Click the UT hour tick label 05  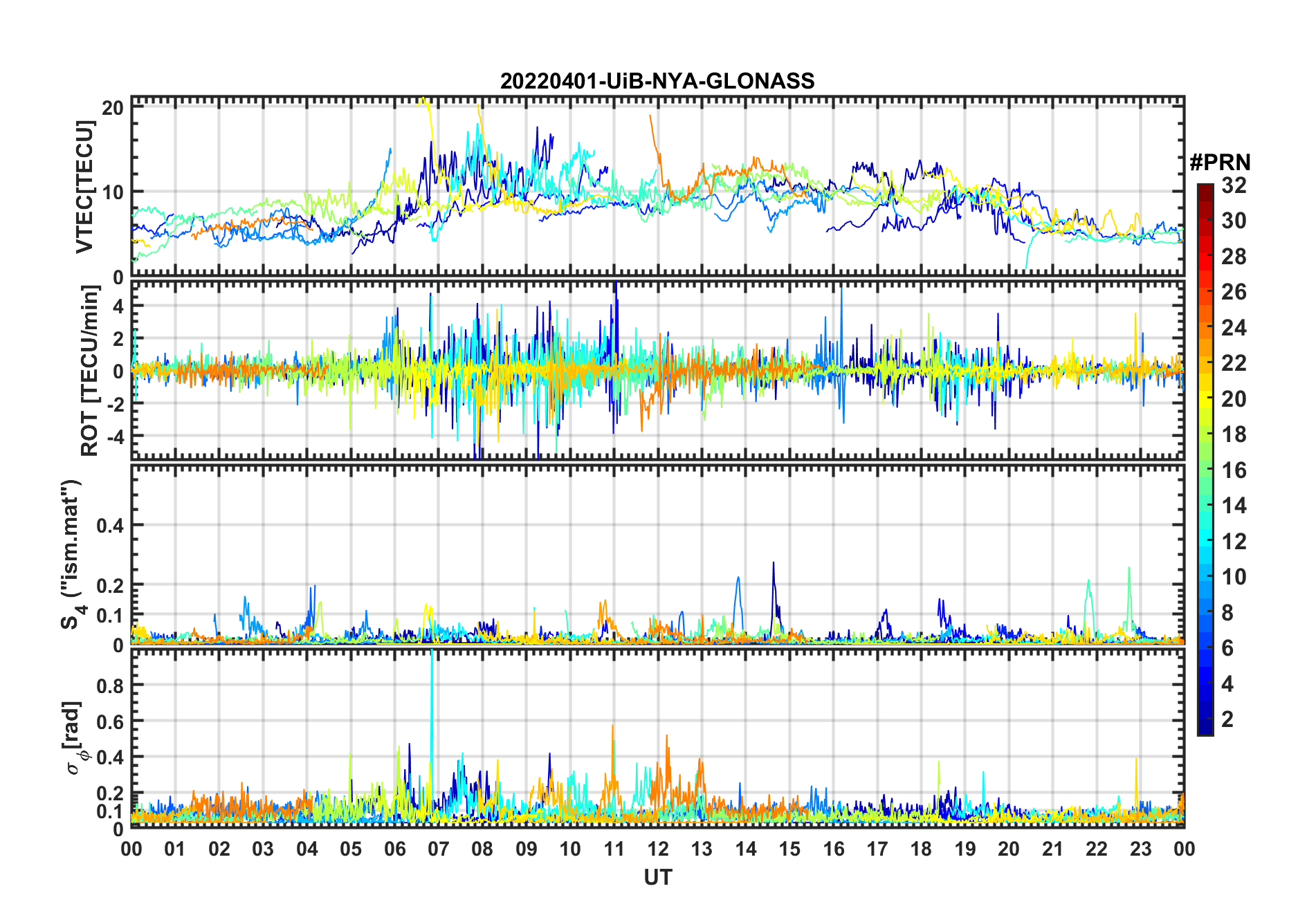[x=351, y=849]
